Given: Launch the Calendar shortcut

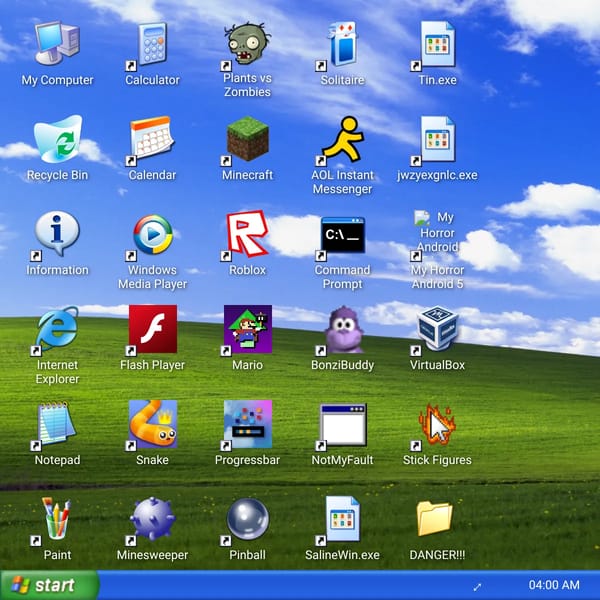Looking at the screenshot, I should point(152,138).
